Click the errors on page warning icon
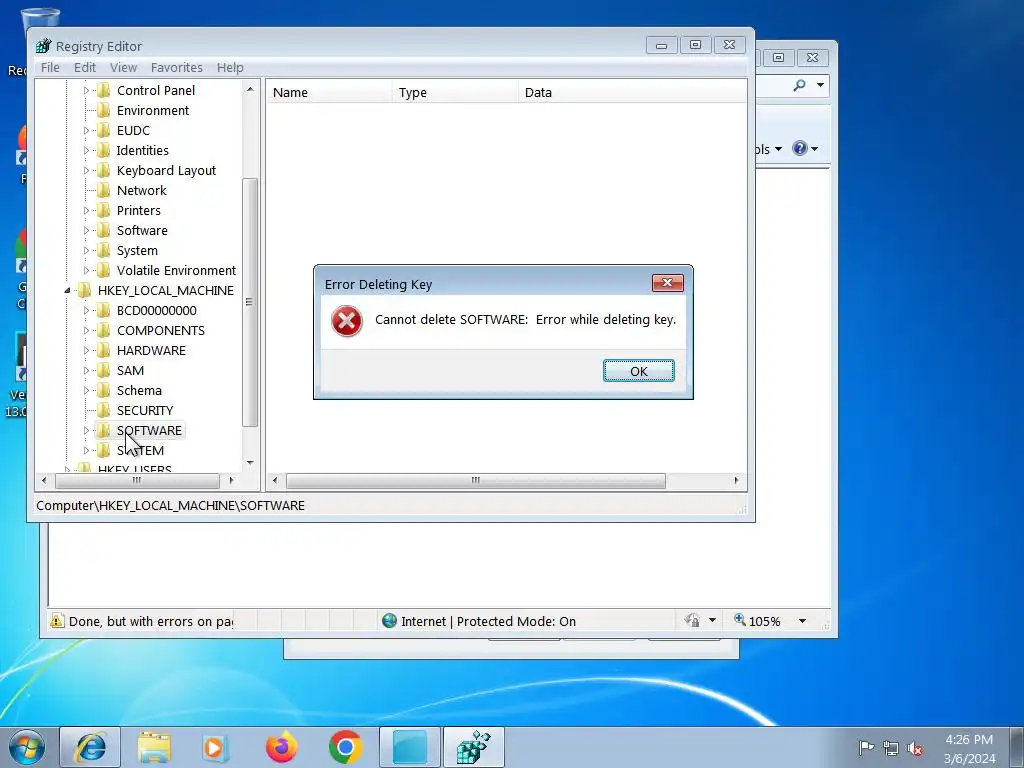The image size is (1024, 768). [x=57, y=620]
